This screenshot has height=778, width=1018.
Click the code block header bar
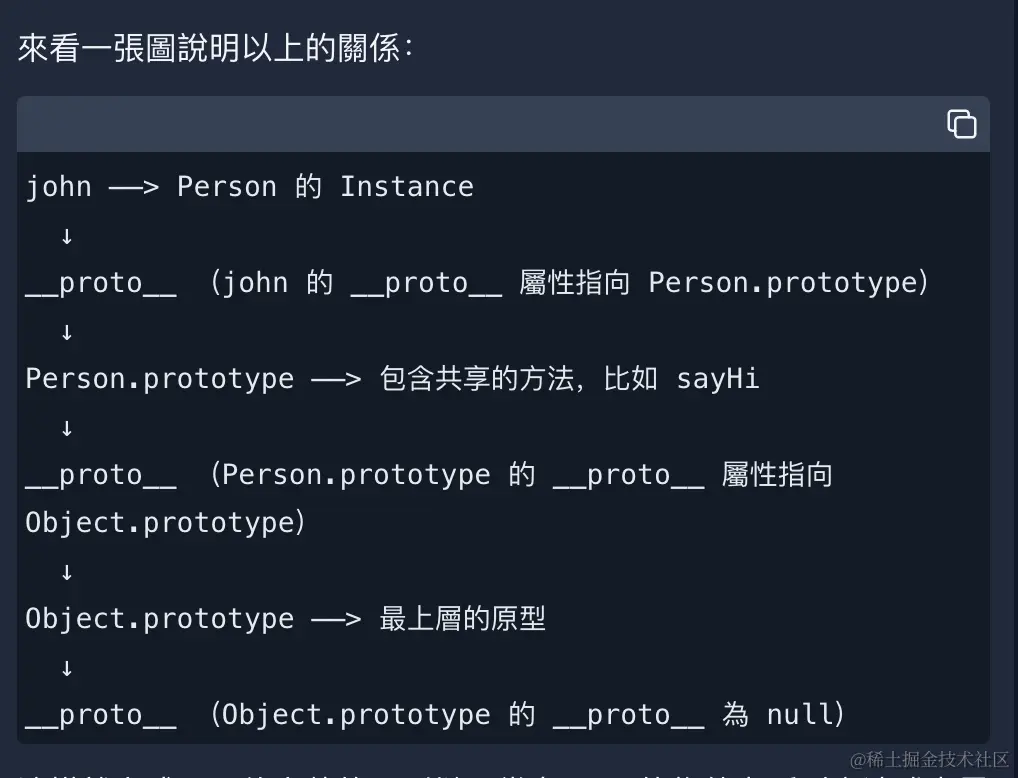(x=503, y=124)
